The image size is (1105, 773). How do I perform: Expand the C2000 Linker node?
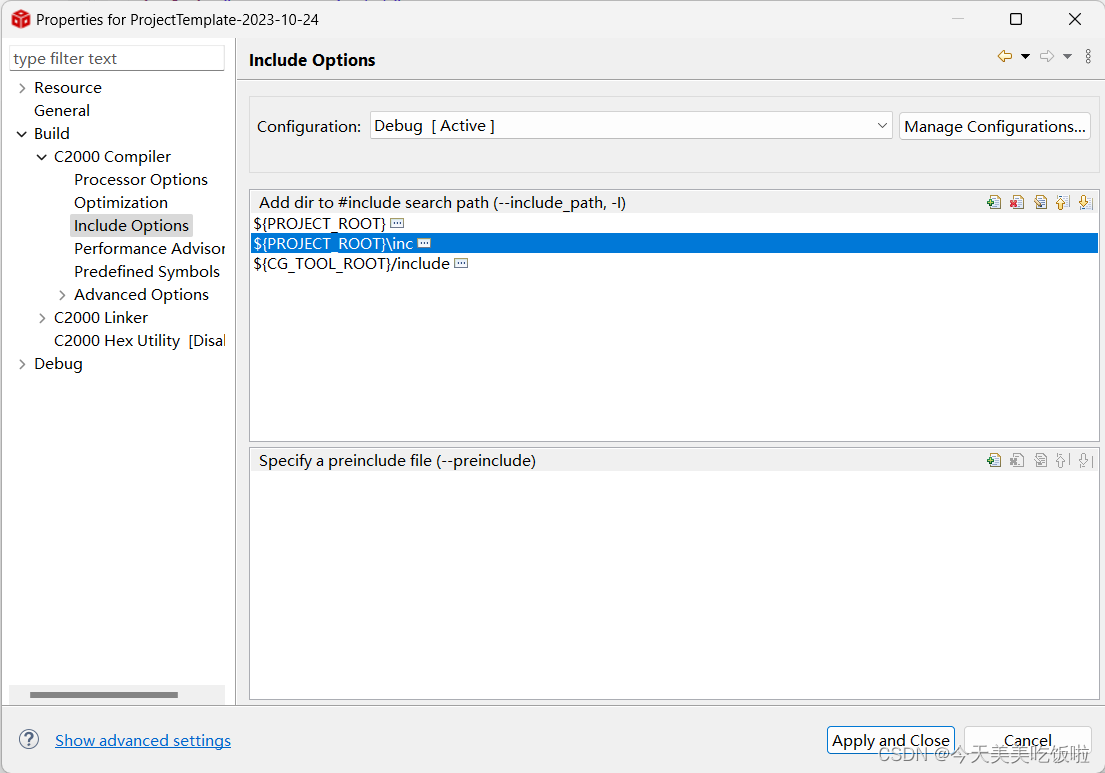[42, 319]
